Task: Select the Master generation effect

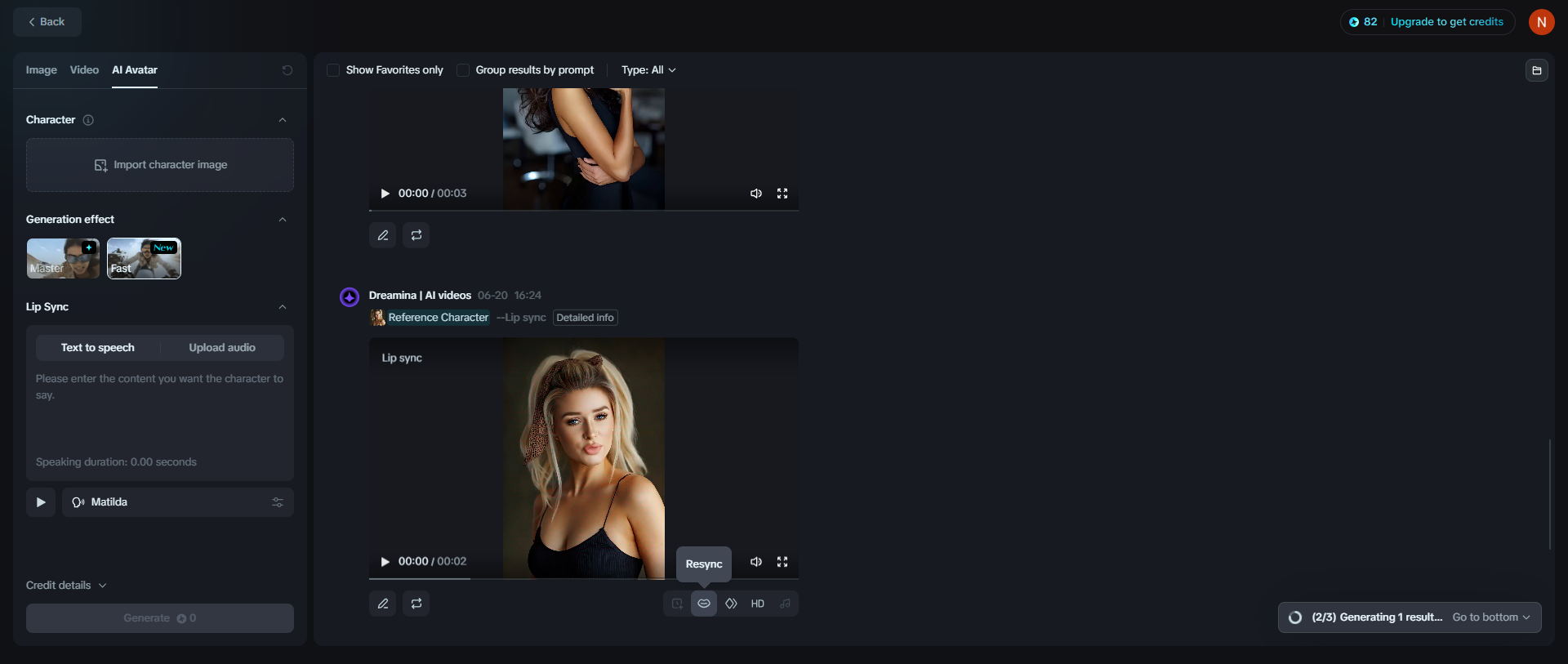Action: (63, 259)
